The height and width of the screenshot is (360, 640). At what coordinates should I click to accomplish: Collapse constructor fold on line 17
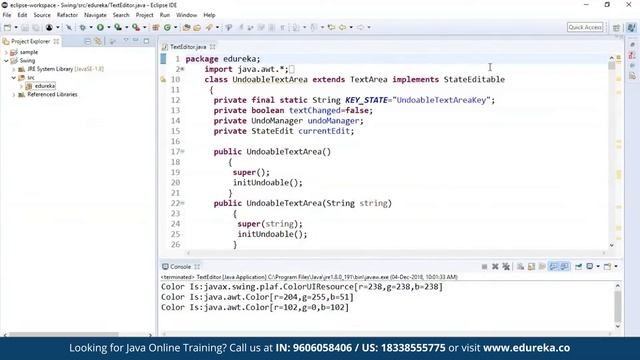(x=182, y=151)
